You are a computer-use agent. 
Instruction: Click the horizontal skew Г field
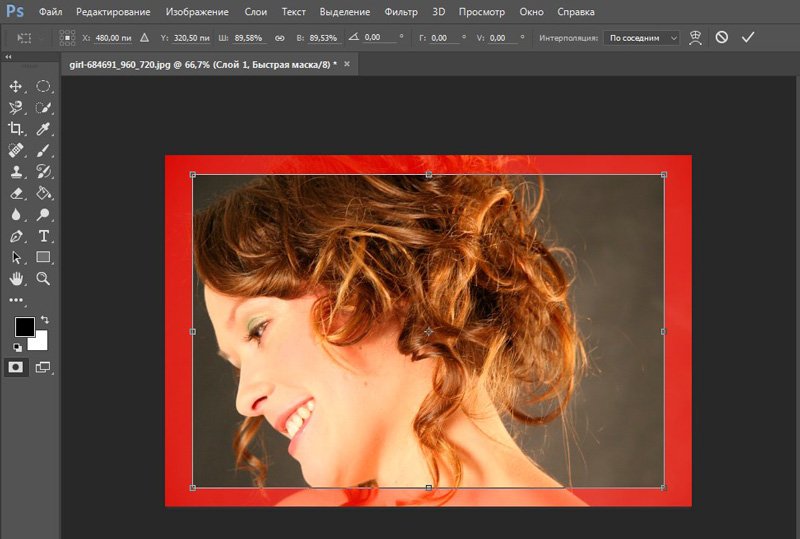click(x=444, y=38)
